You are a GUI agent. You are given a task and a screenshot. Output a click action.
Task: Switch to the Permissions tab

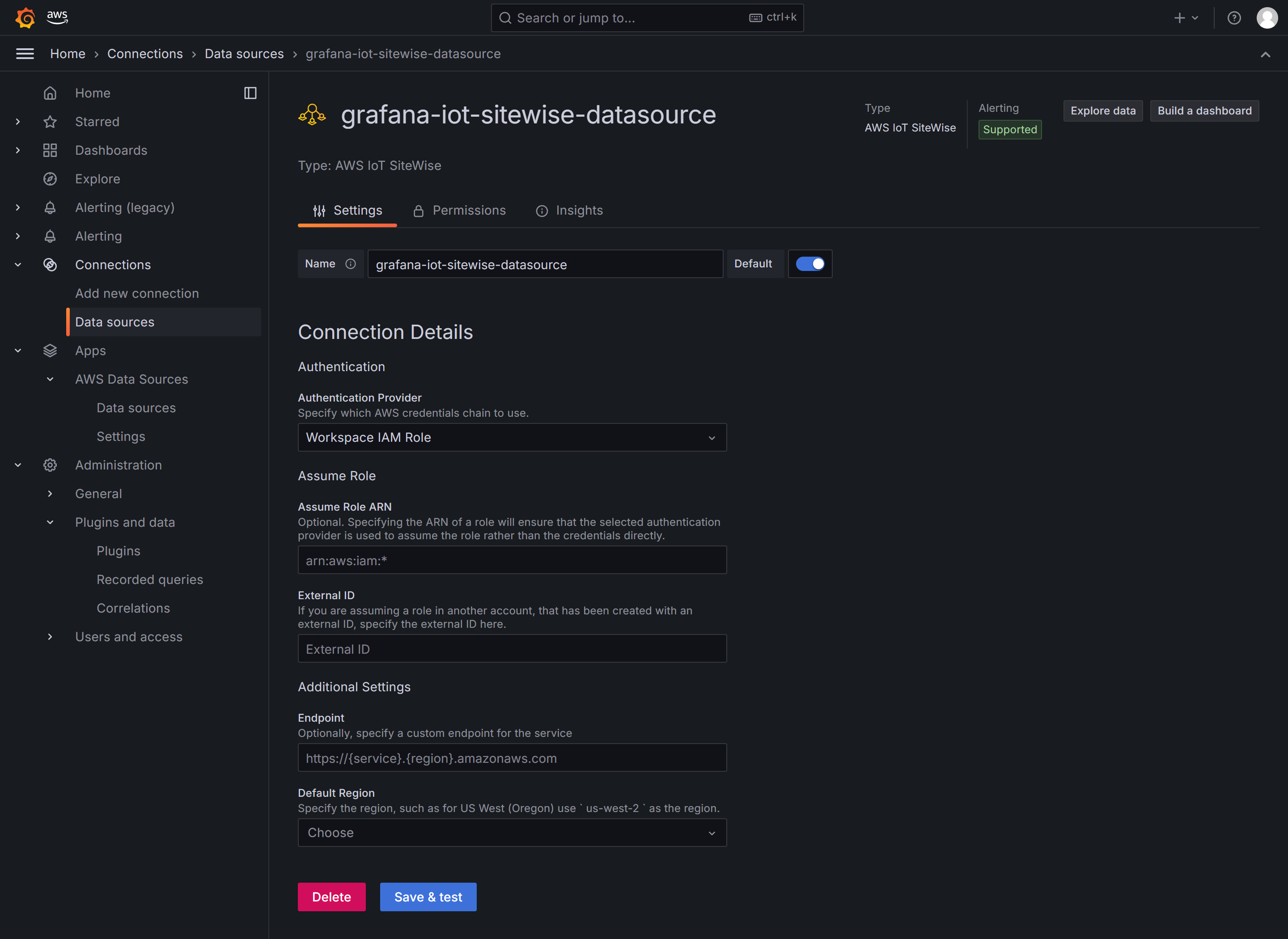459,210
